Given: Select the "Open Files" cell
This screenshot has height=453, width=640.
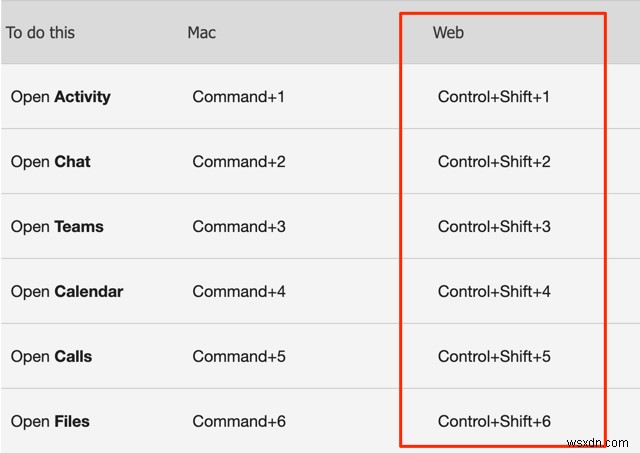Looking at the screenshot, I should click(x=50, y=422).
